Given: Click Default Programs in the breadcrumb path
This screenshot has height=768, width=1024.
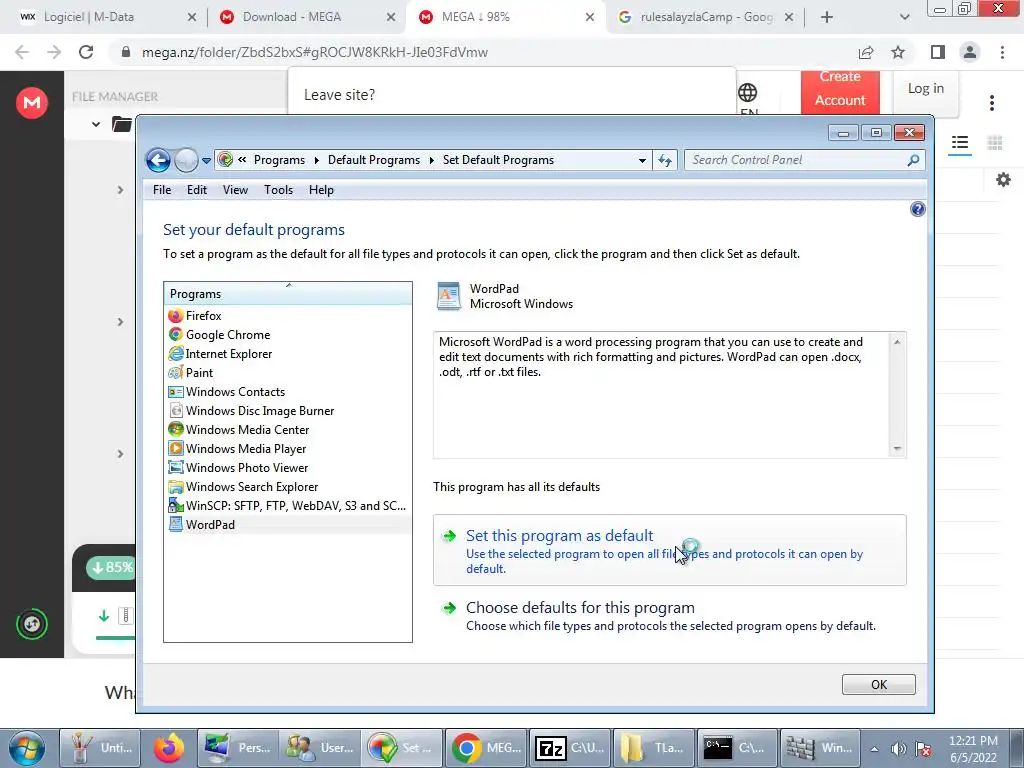Looking at the screenshot, I should (374, 160).
